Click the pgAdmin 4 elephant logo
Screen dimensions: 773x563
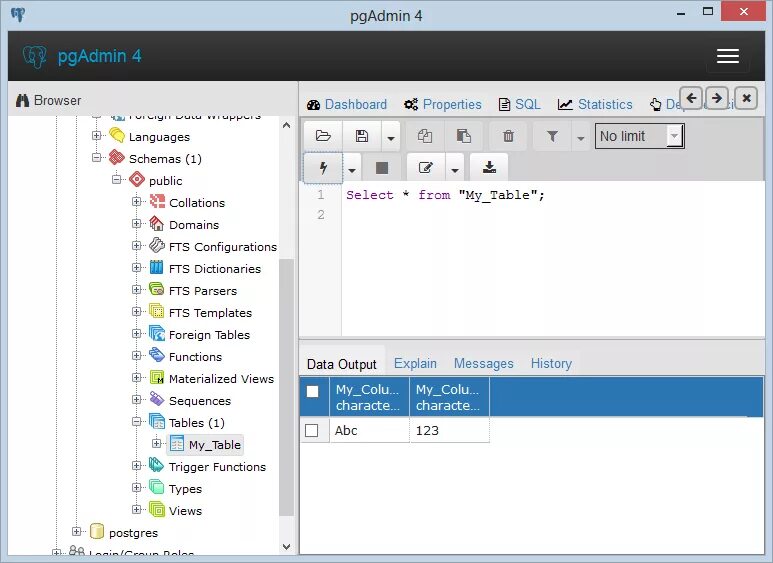tap(35, 56)
